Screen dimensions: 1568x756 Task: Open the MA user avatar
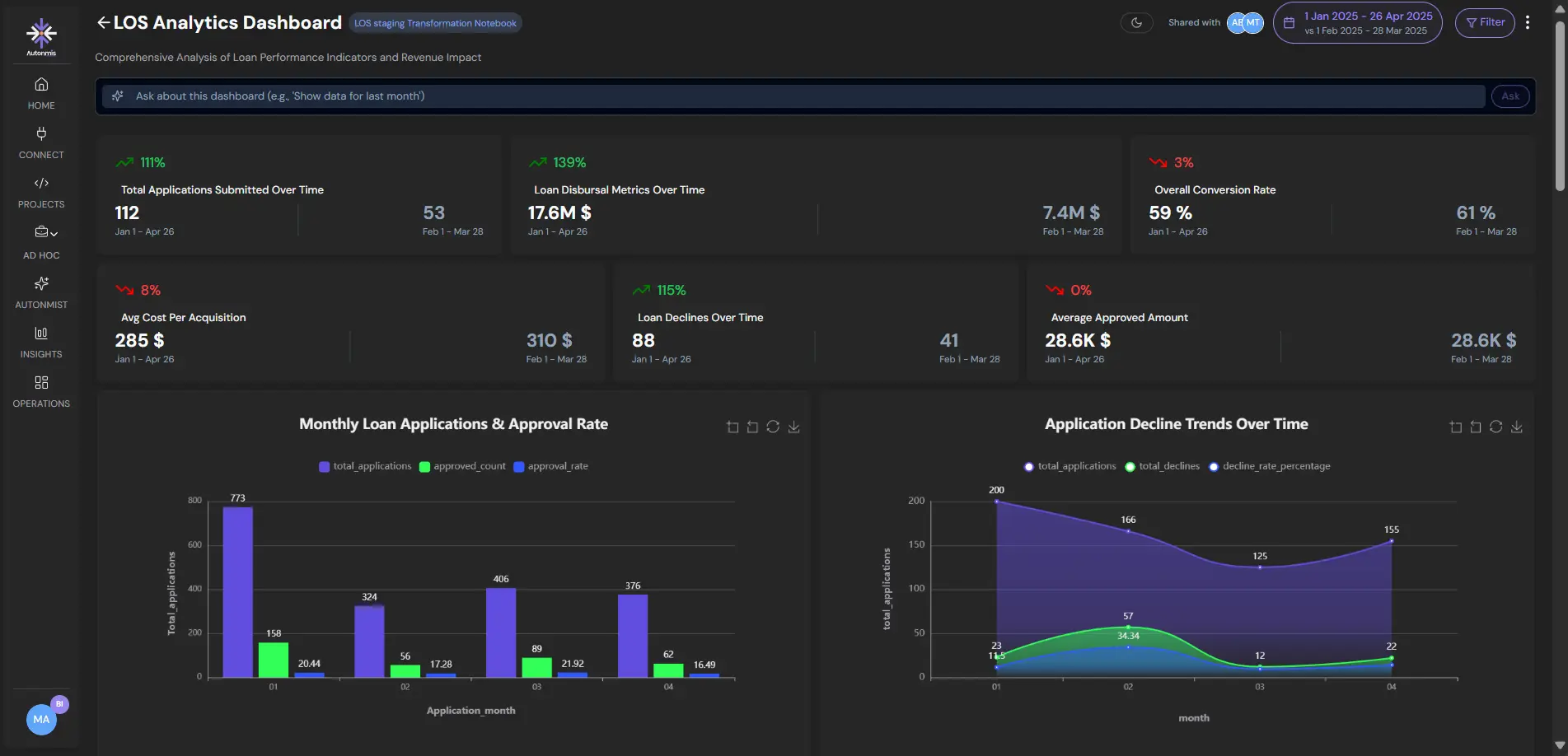pyautogui.click(x=41, y=719)
